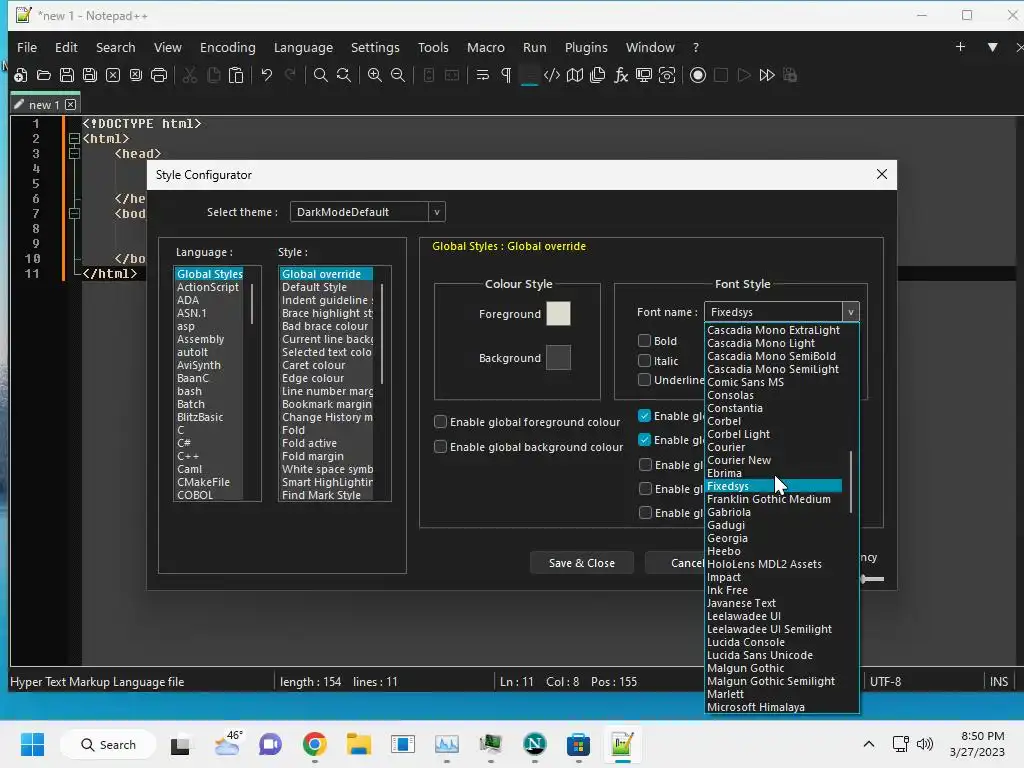Zoom in the editor view
Viewport: 1024px width, 768px height.
click(374, 75)
